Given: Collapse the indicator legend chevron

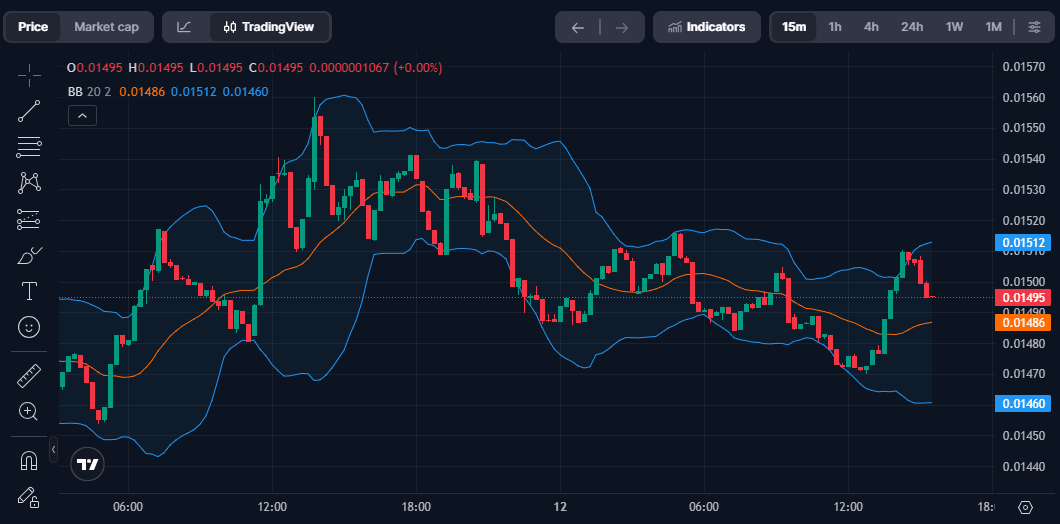Looking at the screenshot, I should pyautogui.click(x=83, y=116).
